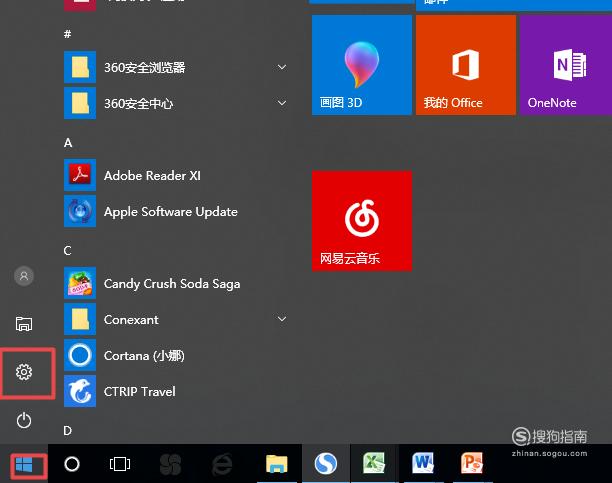This screenshot has width=612, height=483.
Task: Open Sogou browser icon on taskbar
Action: (x=326, y=464)
